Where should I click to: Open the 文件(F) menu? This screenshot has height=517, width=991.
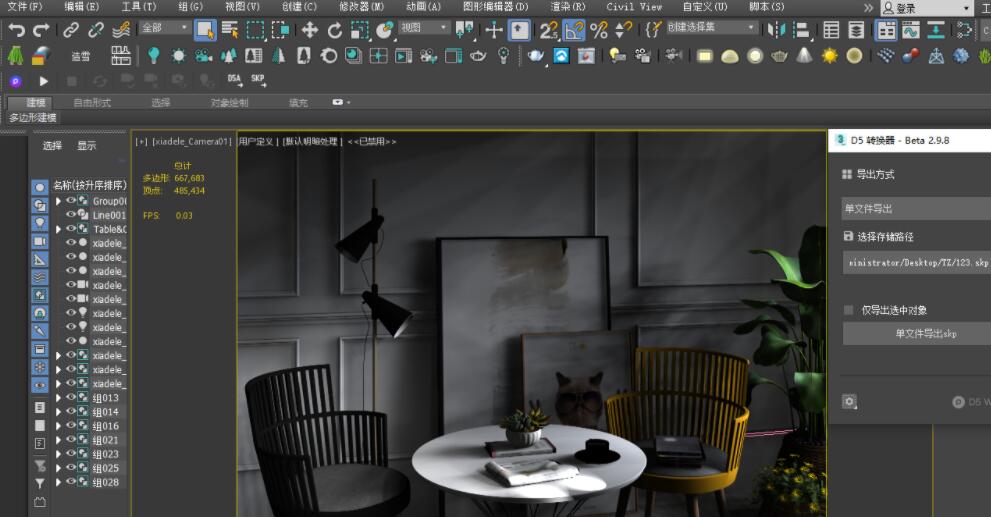(25, 6)
